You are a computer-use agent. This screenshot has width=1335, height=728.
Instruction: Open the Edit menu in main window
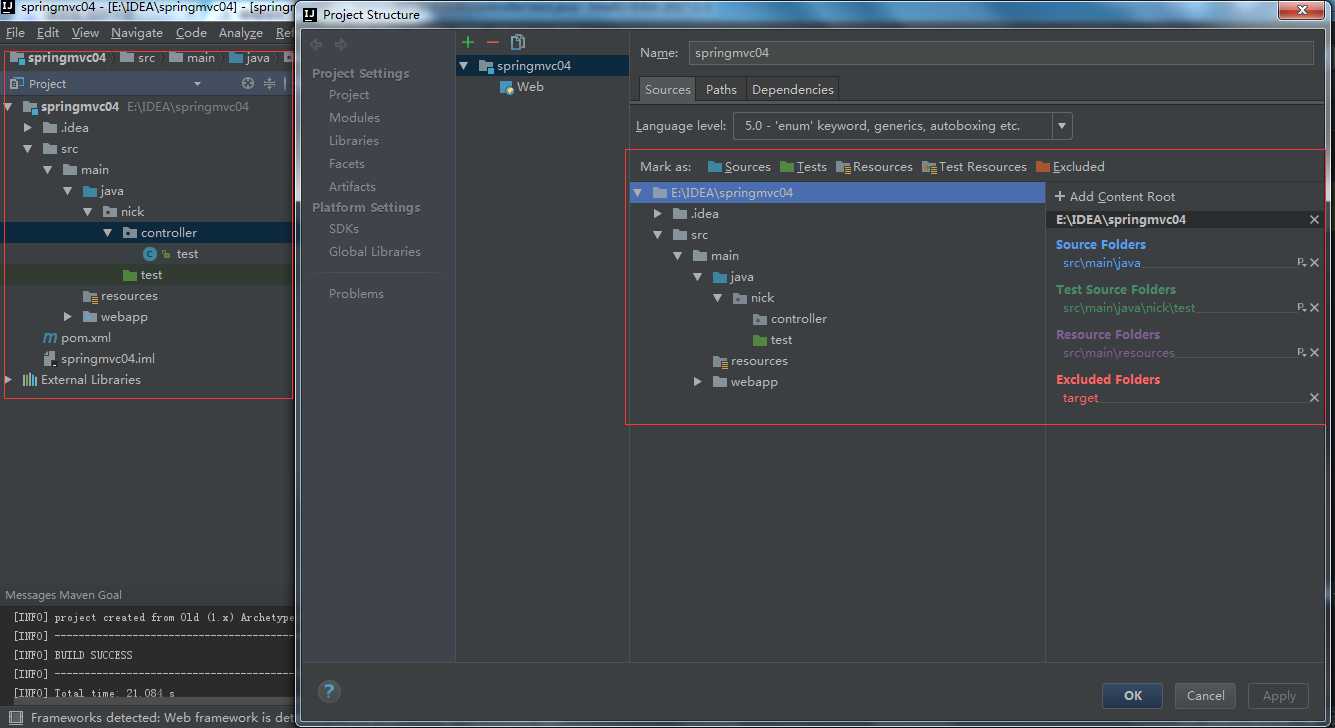[x=48, y=33]
